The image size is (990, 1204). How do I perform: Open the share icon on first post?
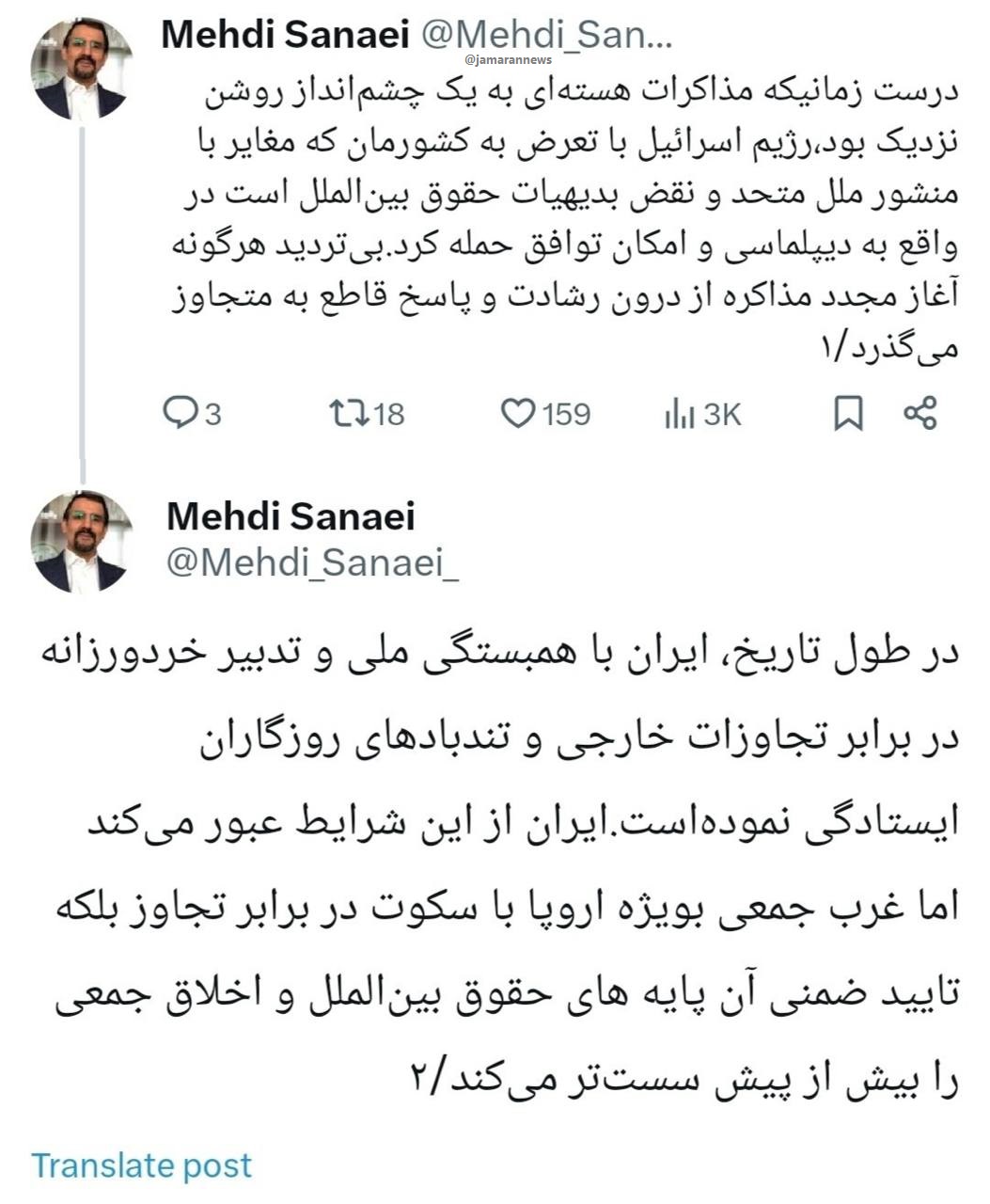(919, 413)
